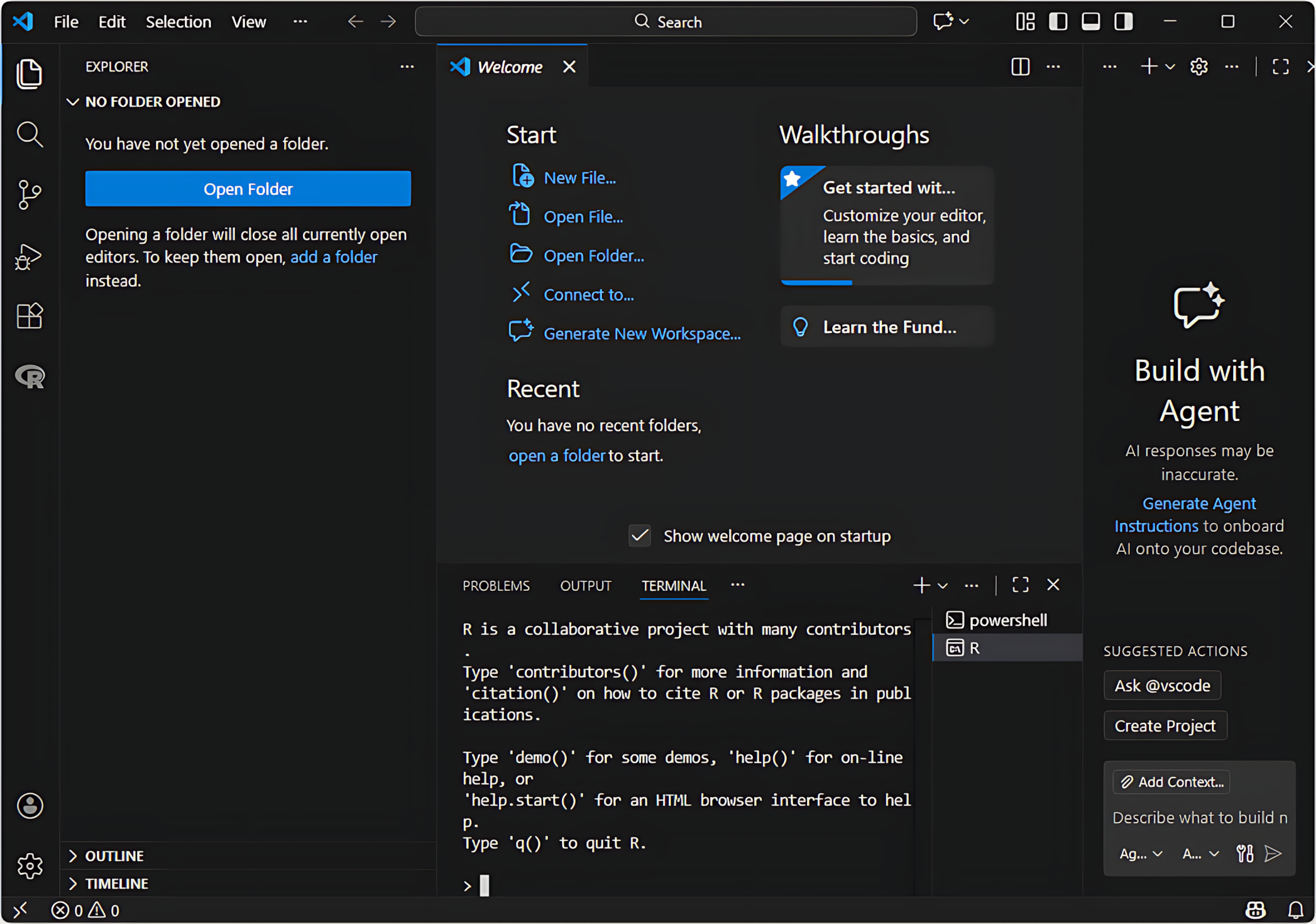This screenshot has width=1316, height=924.
Task: Open the Run and Debug view
Action: [29, 256]
